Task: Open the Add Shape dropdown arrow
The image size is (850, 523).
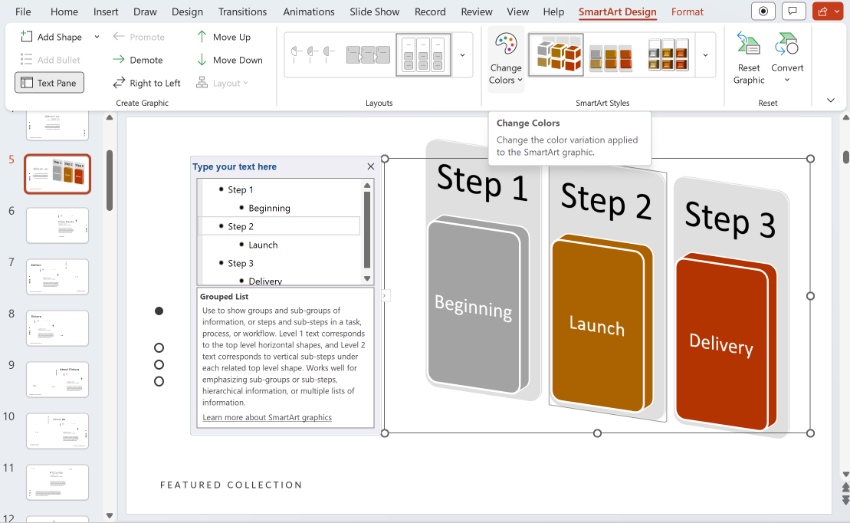Action: pos(97,37)
